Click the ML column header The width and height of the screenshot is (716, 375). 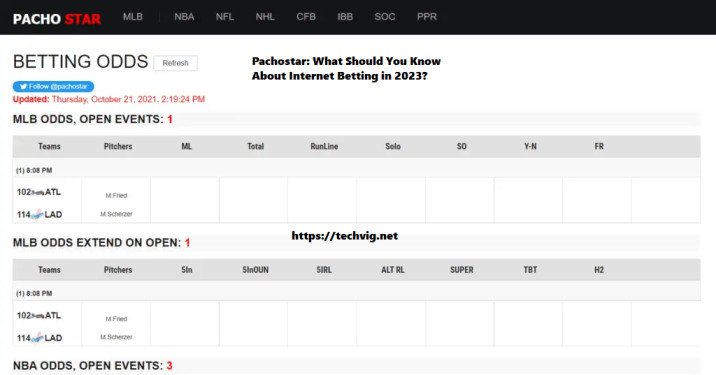[x=187, y=146]
